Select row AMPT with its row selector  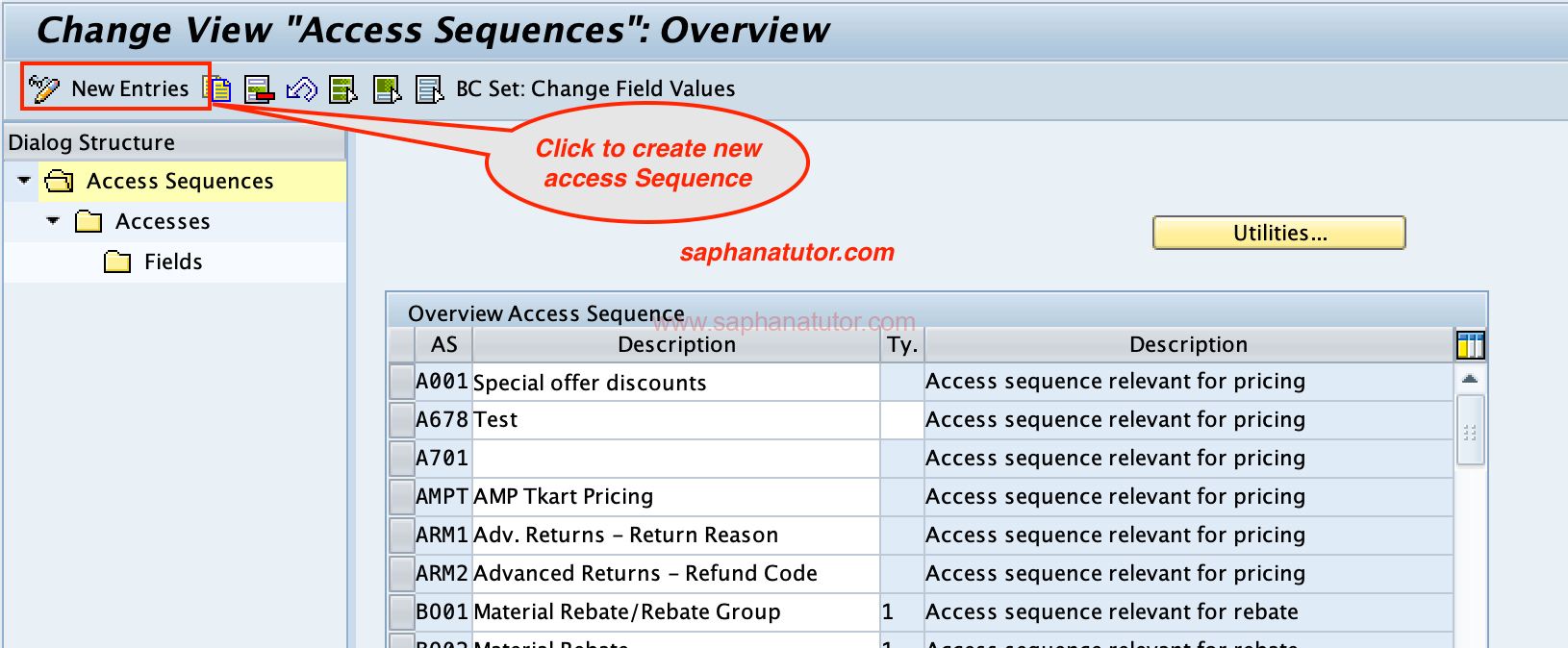tap(401, 497)
